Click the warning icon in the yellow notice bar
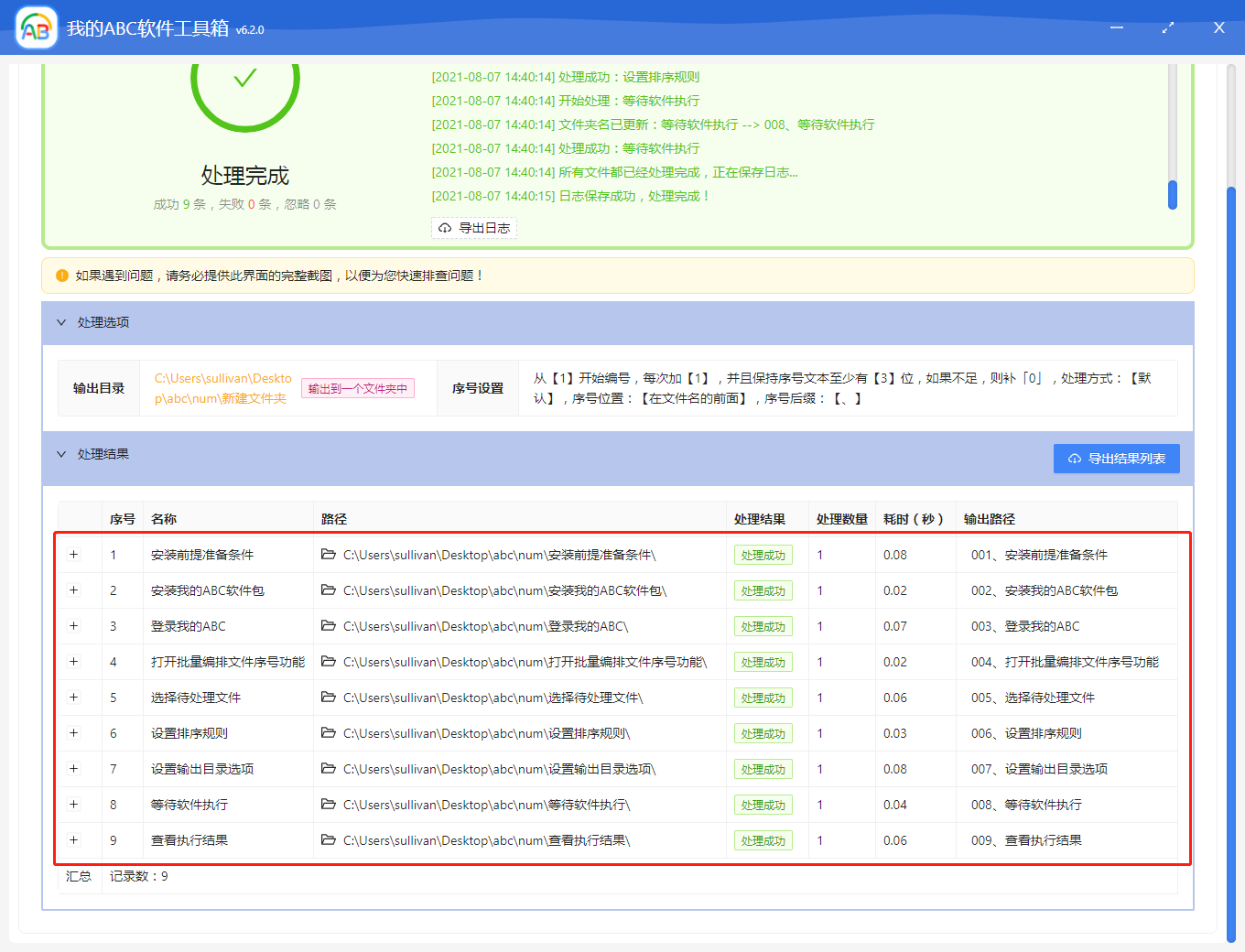 tap(60, 276)
